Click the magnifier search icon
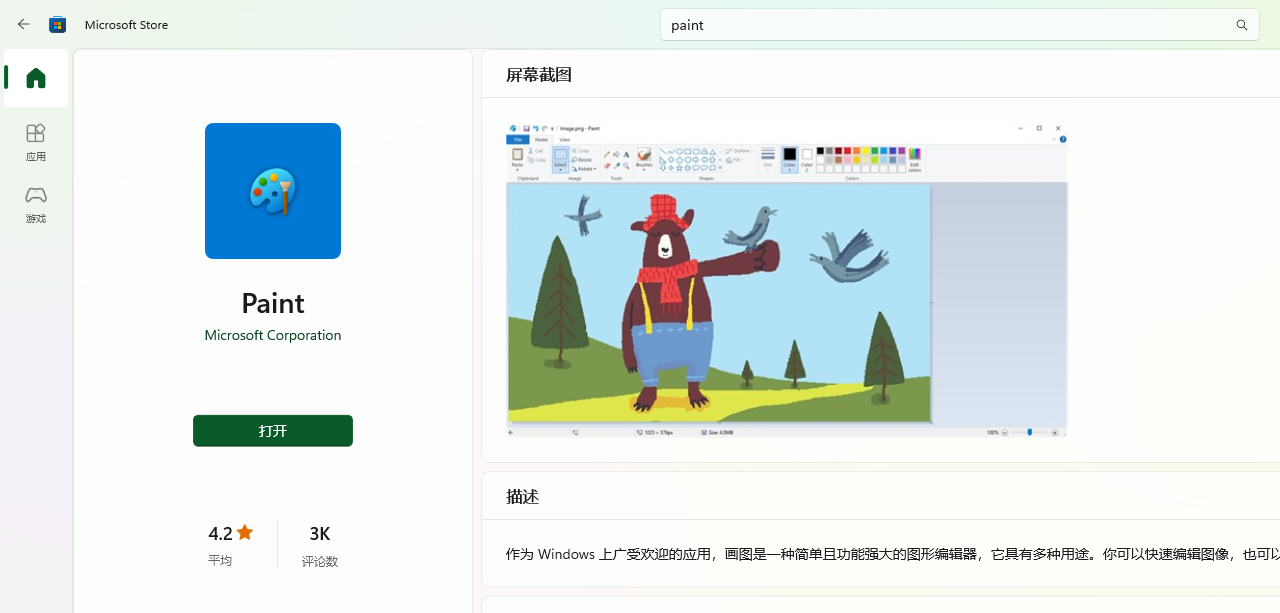Image resolution: width=1280 pixels, height=613 pixels. [x=1241, y=25]
